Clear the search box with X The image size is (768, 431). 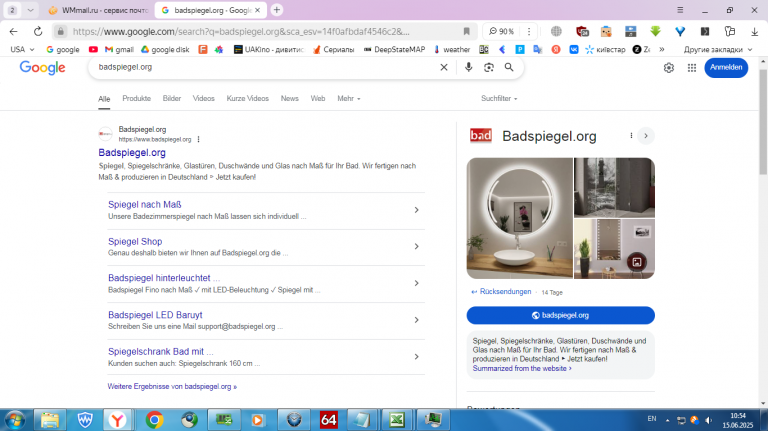[444, 67]
